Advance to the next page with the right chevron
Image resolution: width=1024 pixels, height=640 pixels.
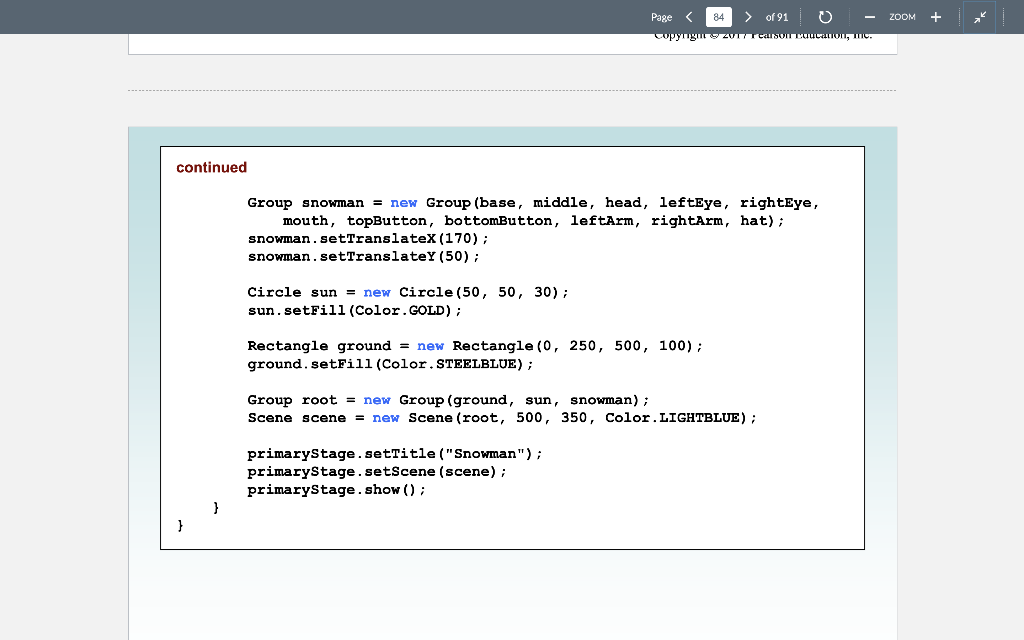[x=748, y=17]
